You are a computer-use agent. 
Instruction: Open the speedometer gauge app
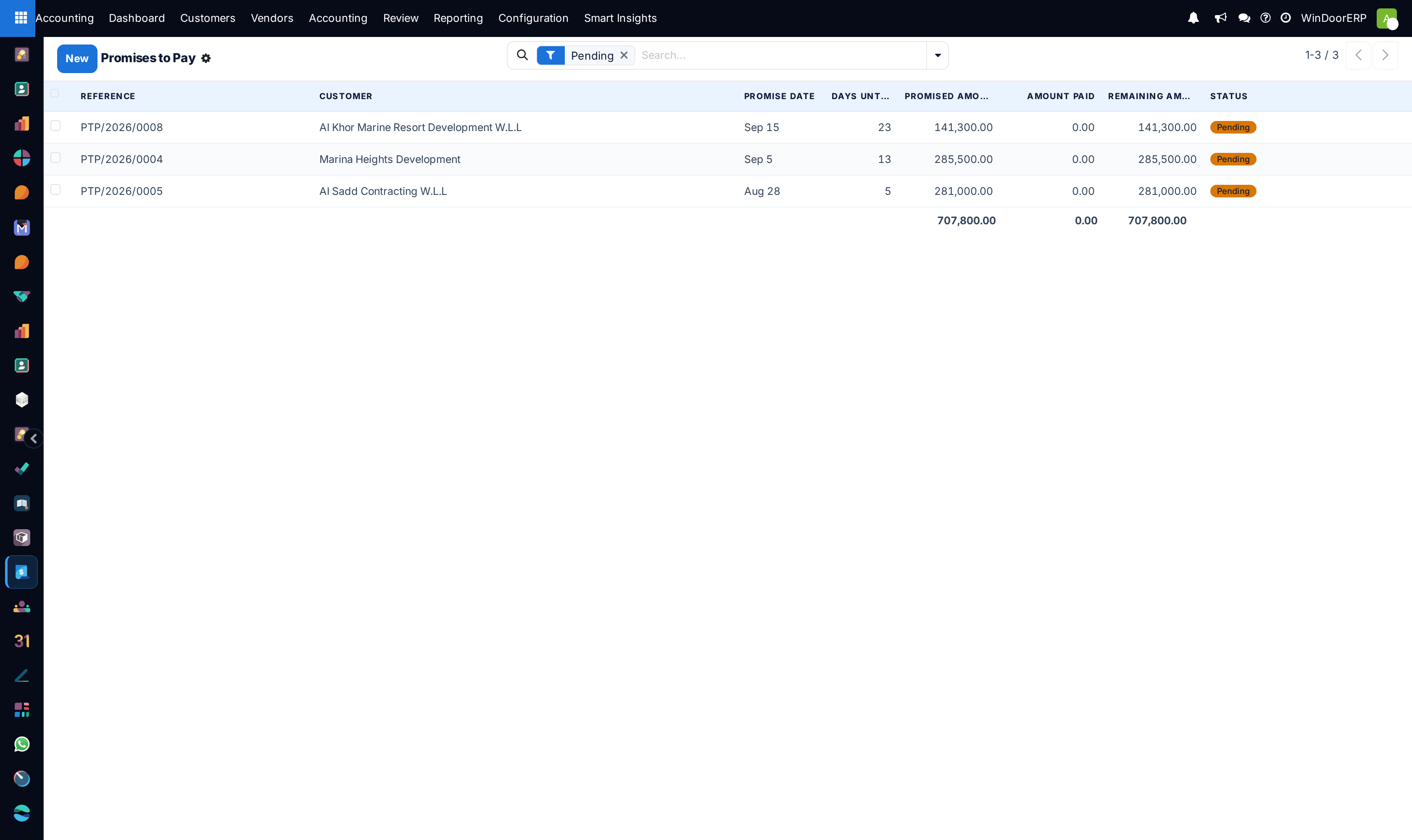(x=21, y=779)
